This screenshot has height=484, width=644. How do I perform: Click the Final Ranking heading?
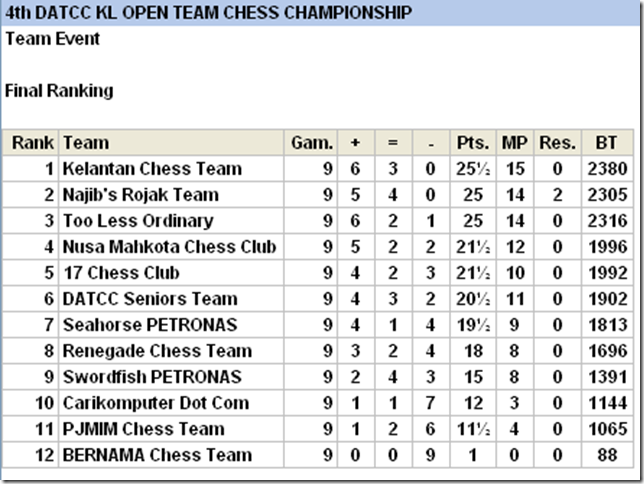coord(59,91)
